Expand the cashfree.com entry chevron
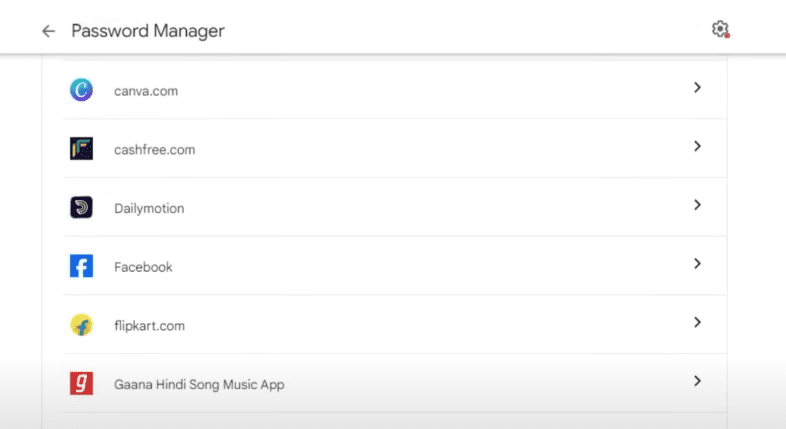Viewport: 786px width, 429px height. click(x=697, y=146)
